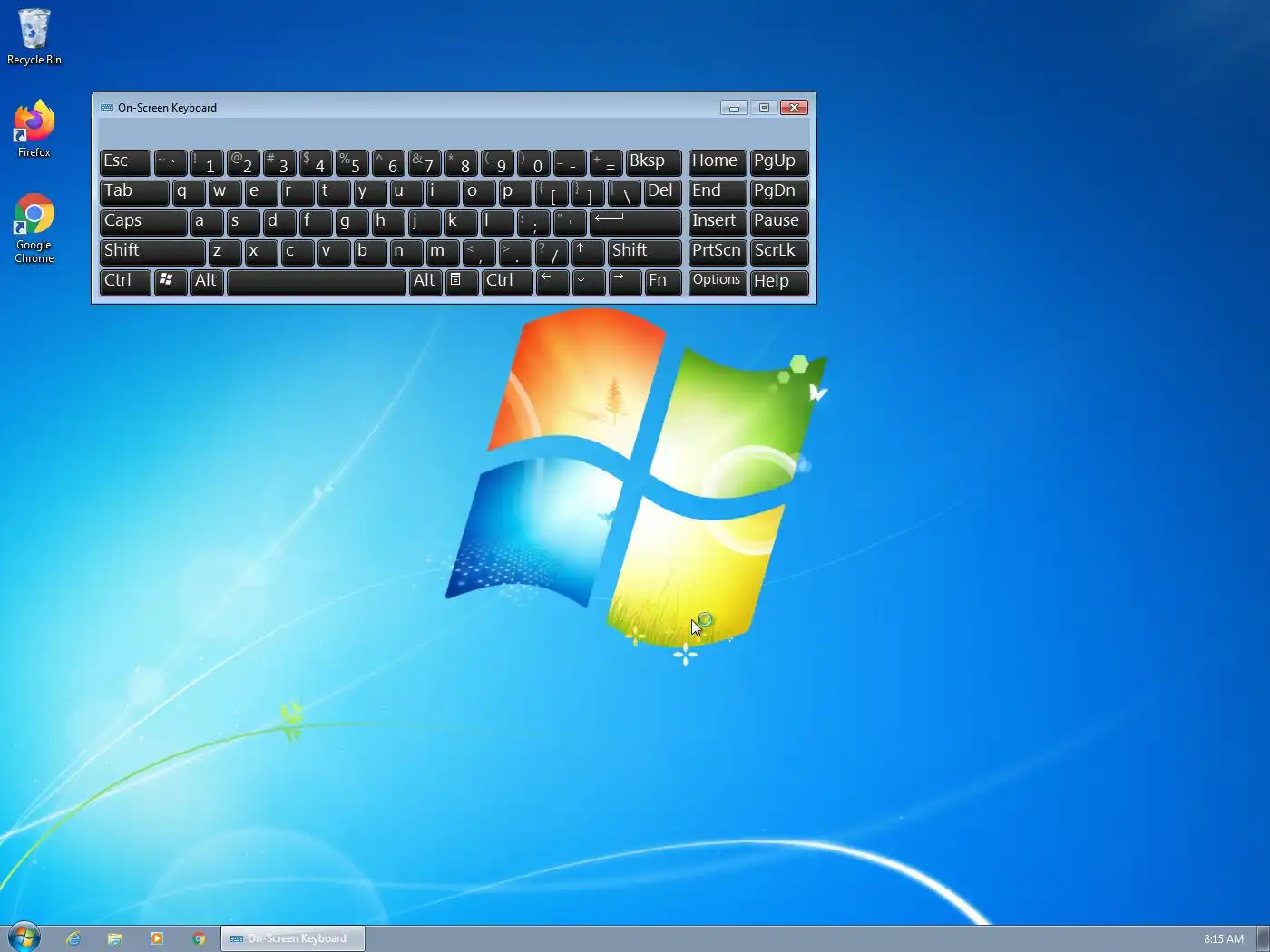This screenshot has height=952, width=1270.
Task: Toggle the Fn key
Action: [x=663, y=282]
